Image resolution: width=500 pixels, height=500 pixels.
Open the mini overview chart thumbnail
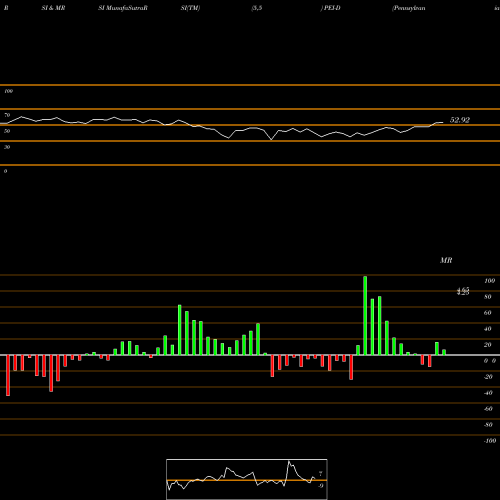[247, 479]
